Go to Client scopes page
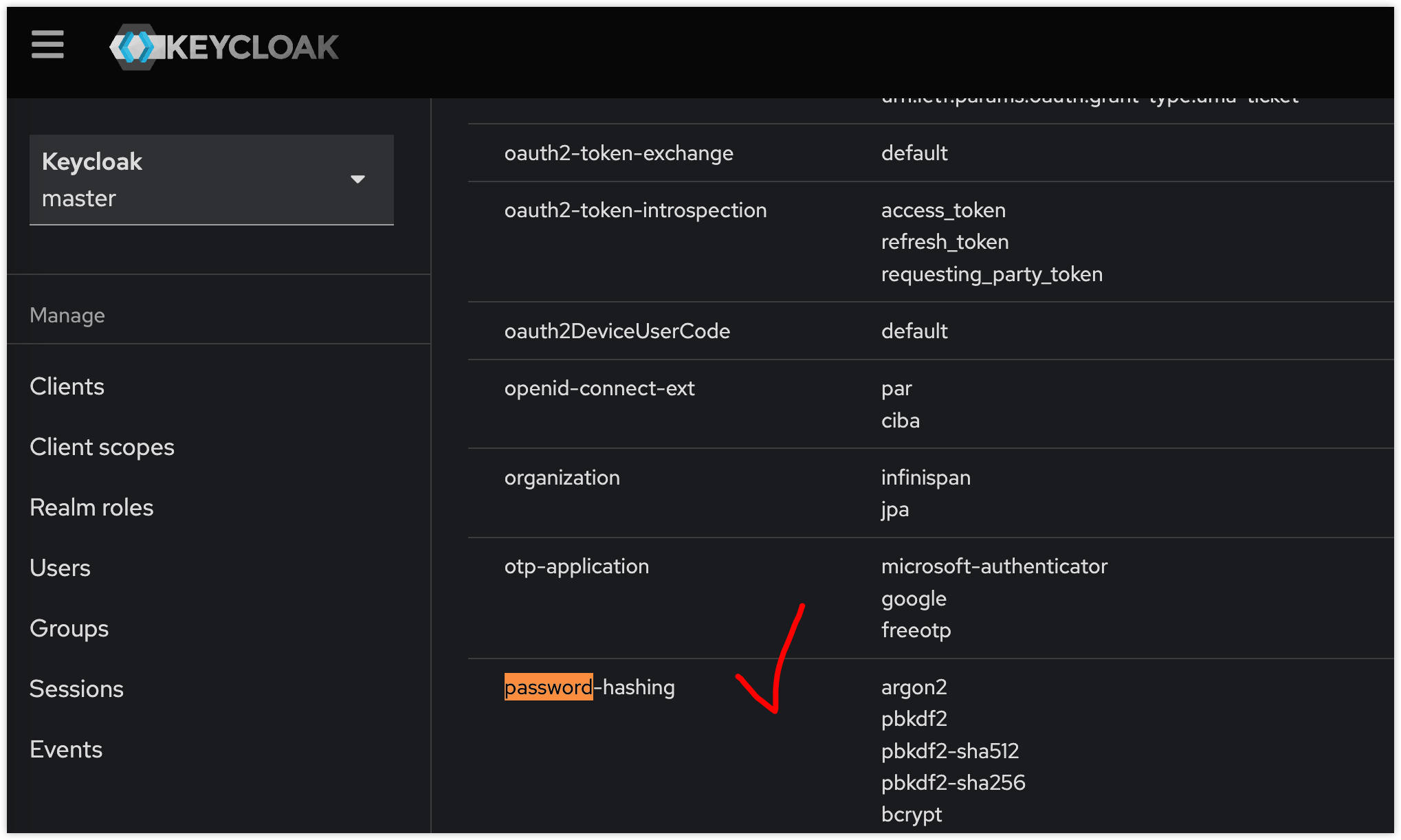The image size is (1401, 840). [x=102, y=447]
